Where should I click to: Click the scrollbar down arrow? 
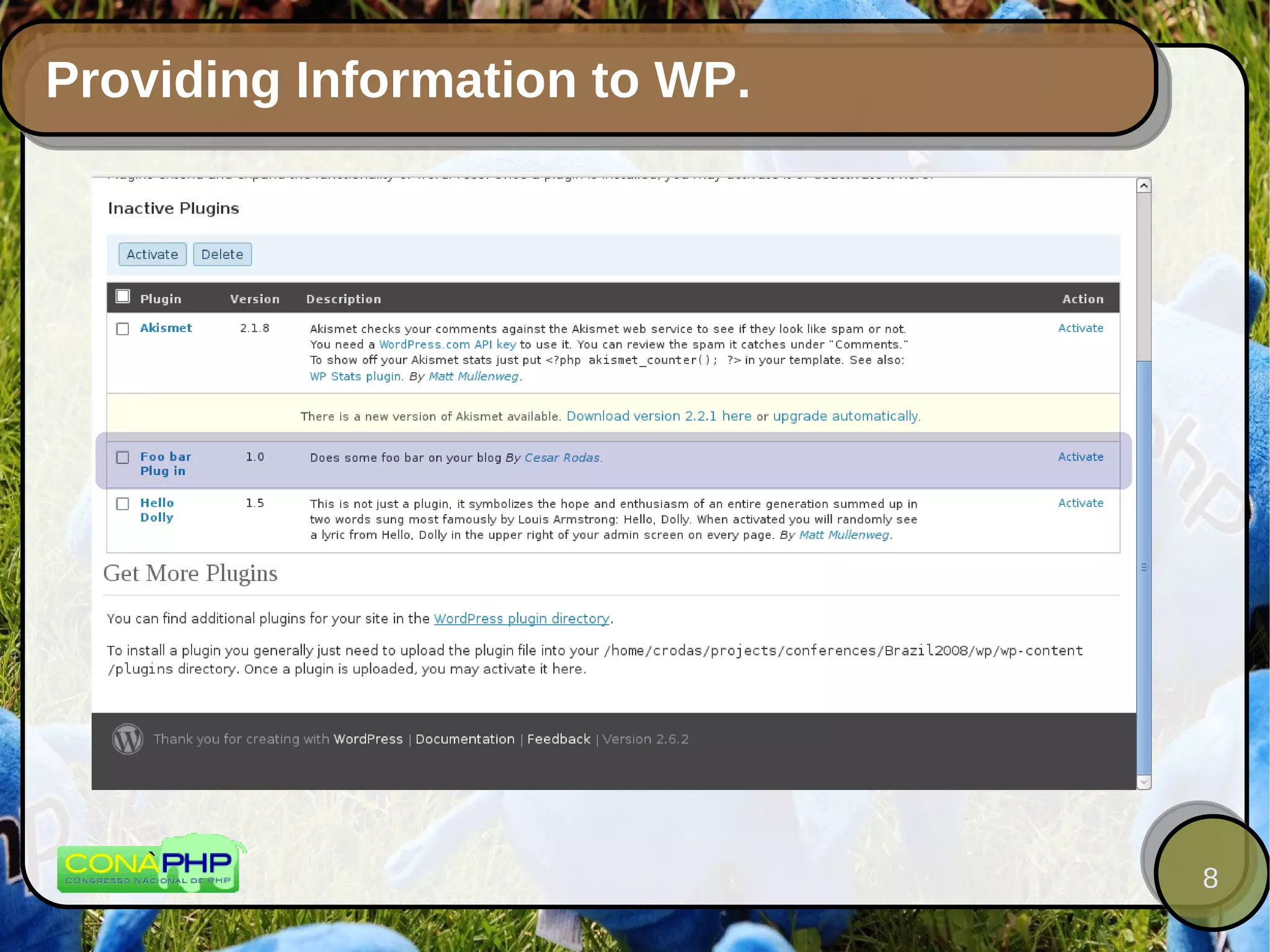click(1144, 782)
